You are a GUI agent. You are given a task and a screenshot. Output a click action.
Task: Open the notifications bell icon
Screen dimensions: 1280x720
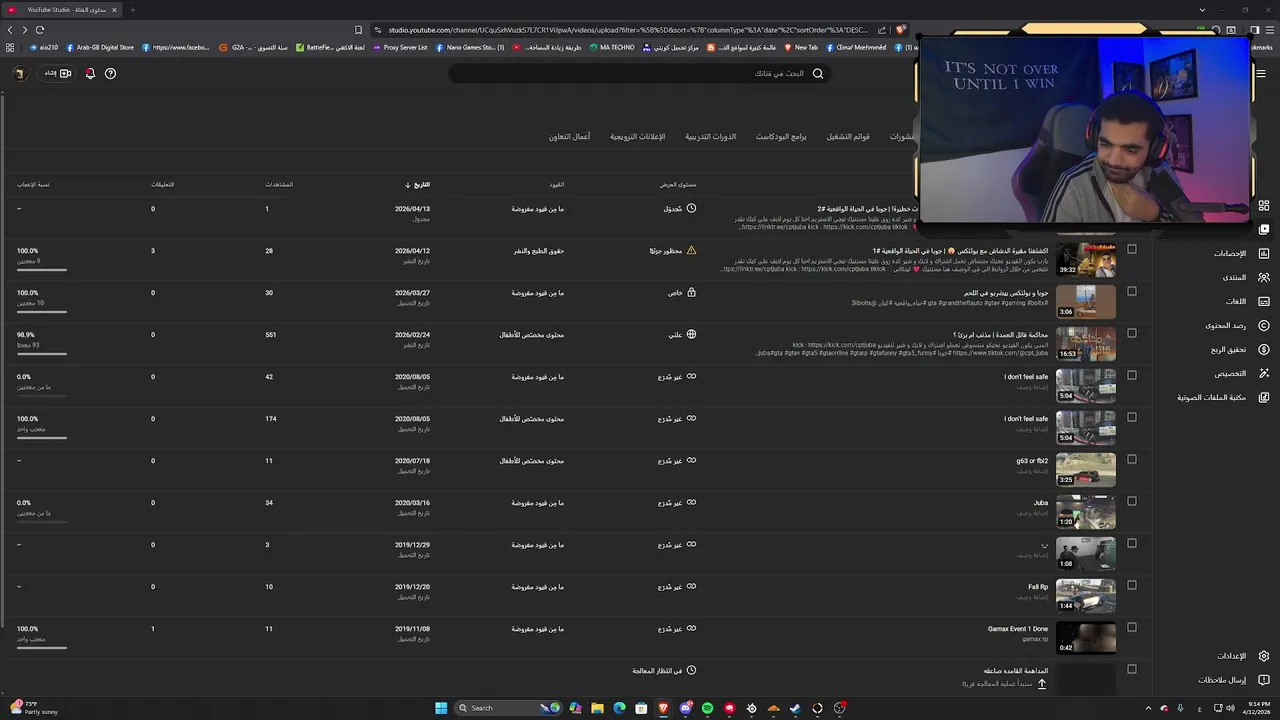pyautogui.click(x=90, y=73)
